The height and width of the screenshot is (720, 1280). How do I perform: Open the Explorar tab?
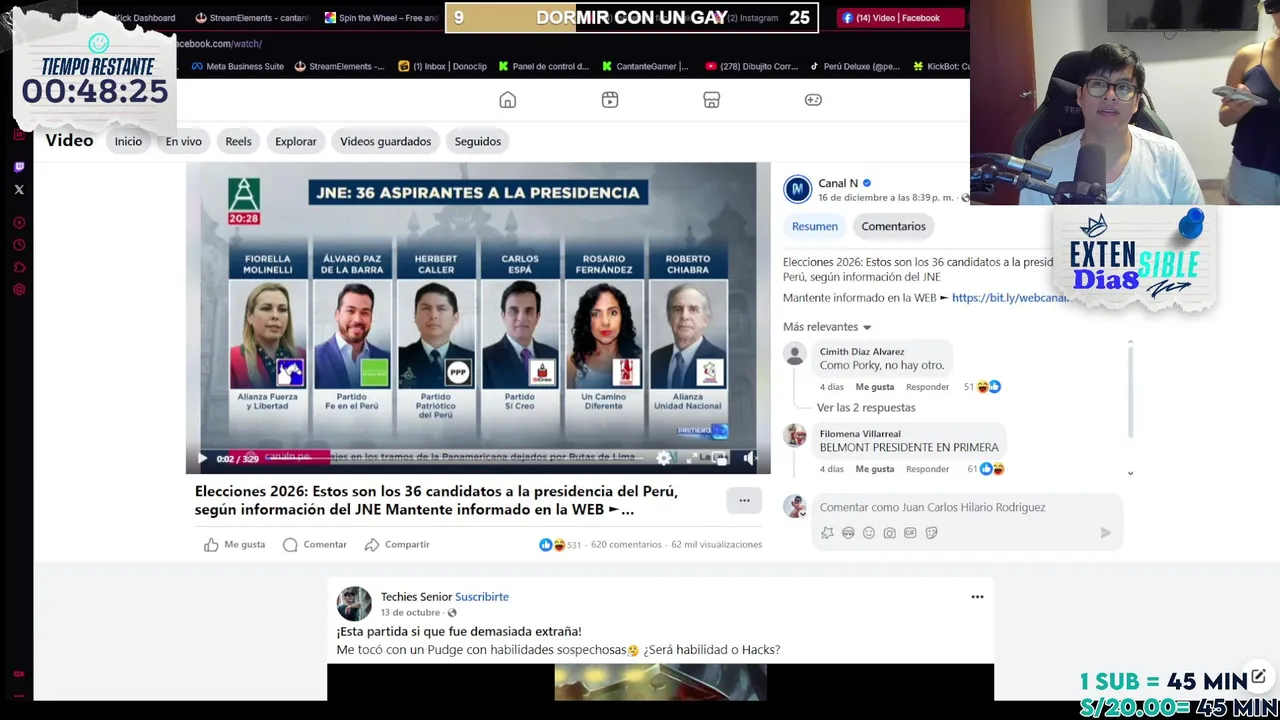click(296, 141)
